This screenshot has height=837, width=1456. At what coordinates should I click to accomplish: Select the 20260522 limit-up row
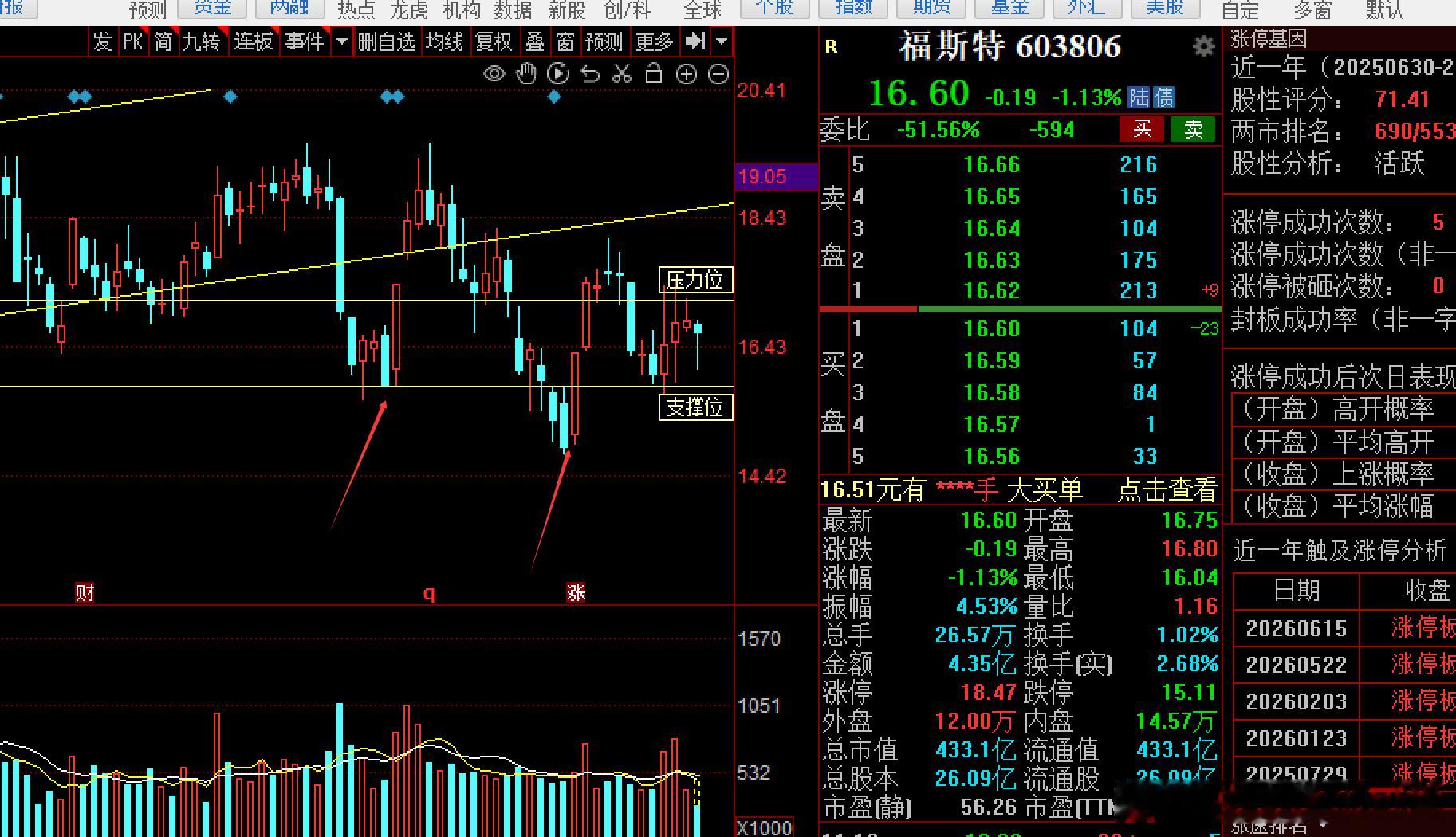click(x=1344, y=665)
